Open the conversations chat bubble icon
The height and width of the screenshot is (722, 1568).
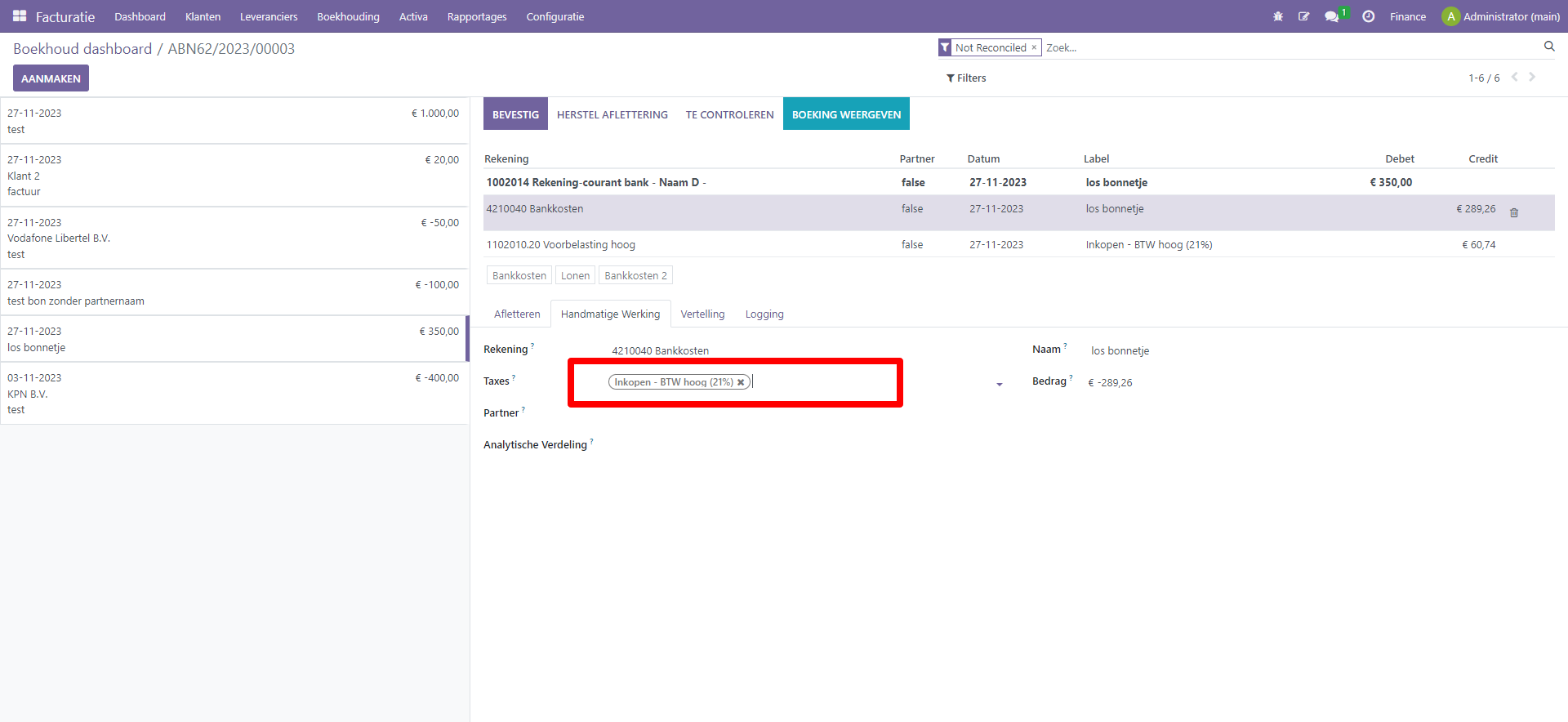(x=1331, y=16)
